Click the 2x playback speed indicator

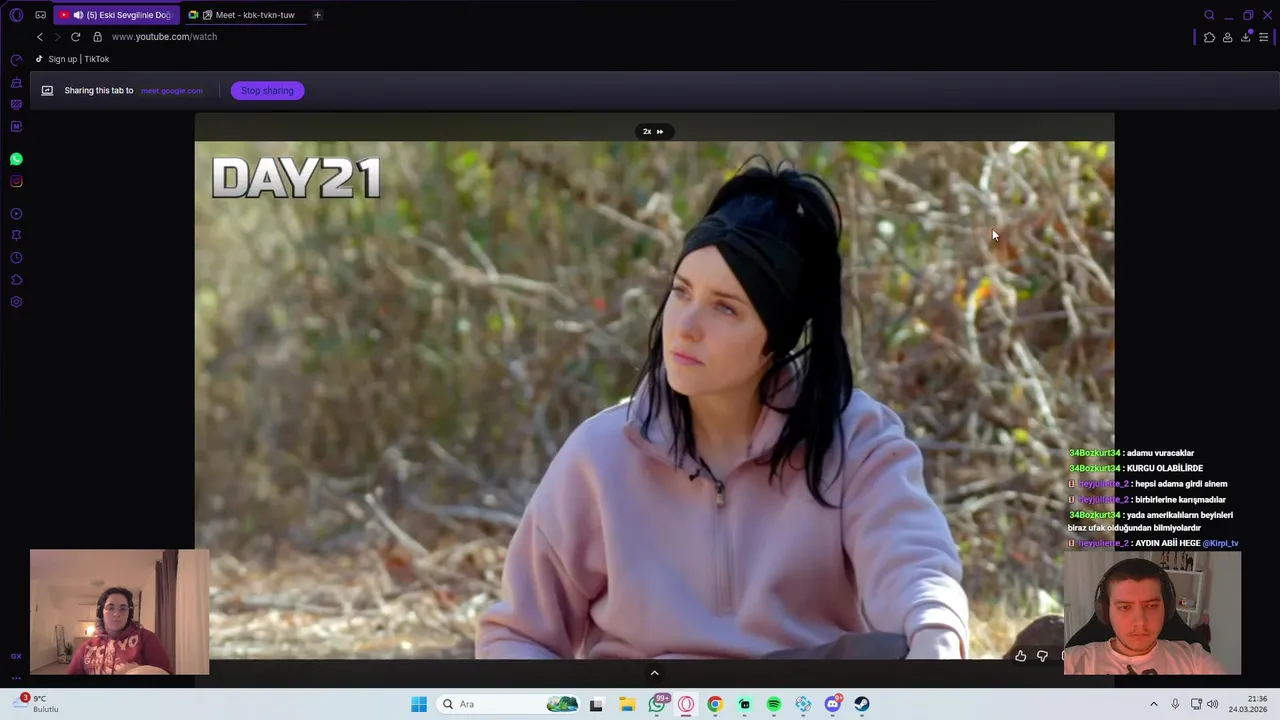point(653,131)
